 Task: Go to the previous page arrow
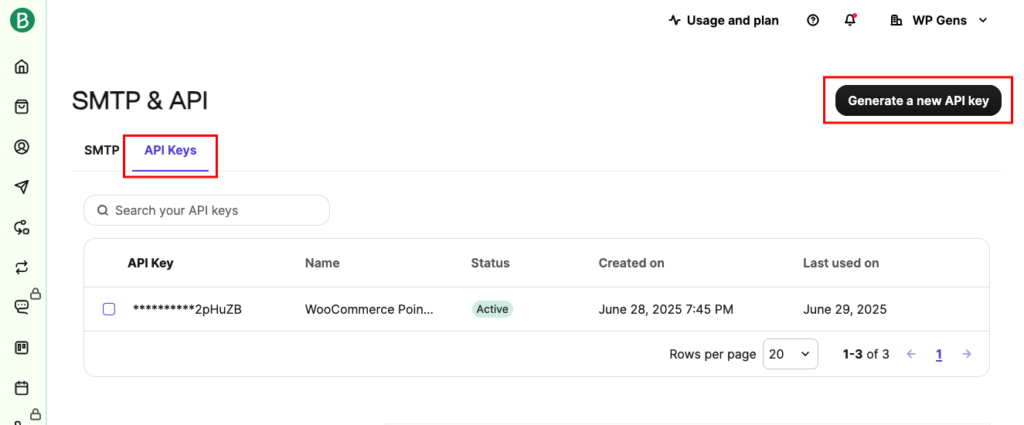911,354
